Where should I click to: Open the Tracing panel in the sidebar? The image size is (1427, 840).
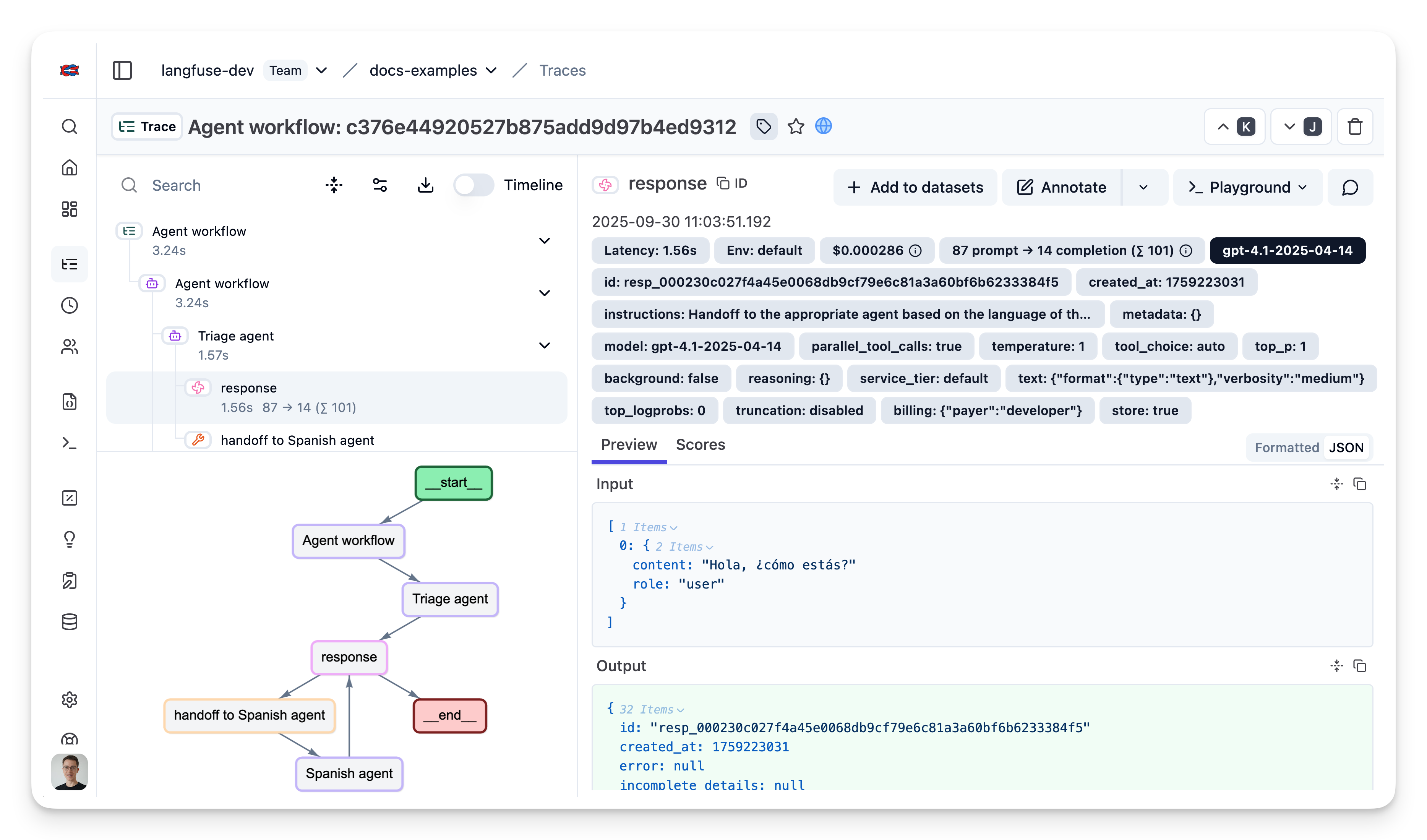69,263
